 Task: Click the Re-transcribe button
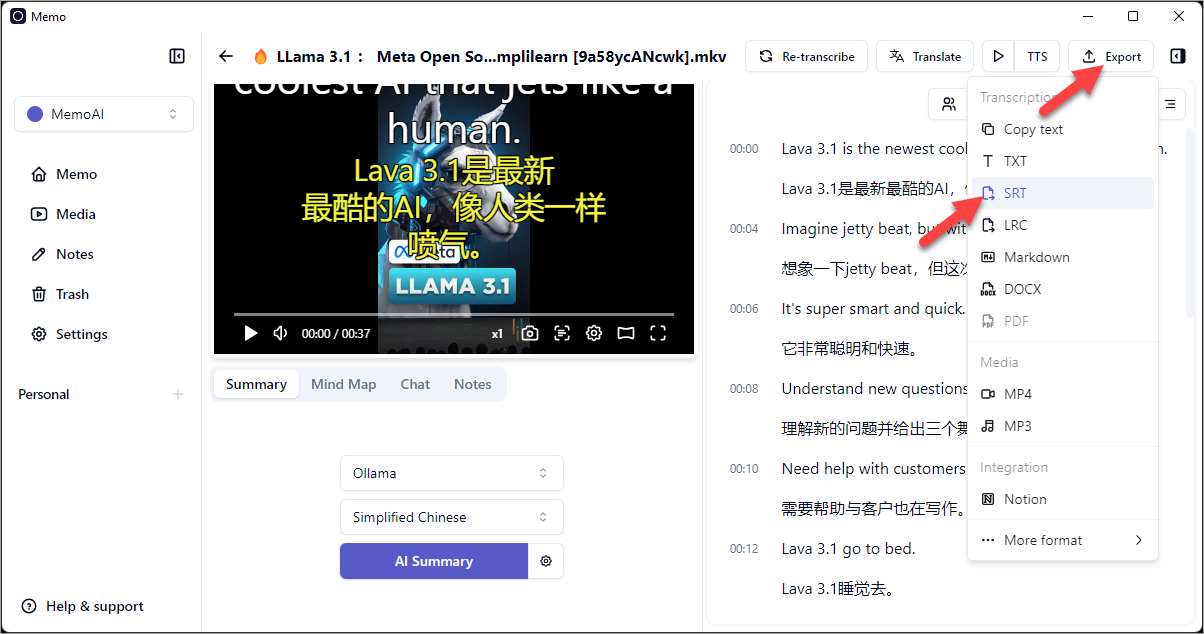point(806,56)
